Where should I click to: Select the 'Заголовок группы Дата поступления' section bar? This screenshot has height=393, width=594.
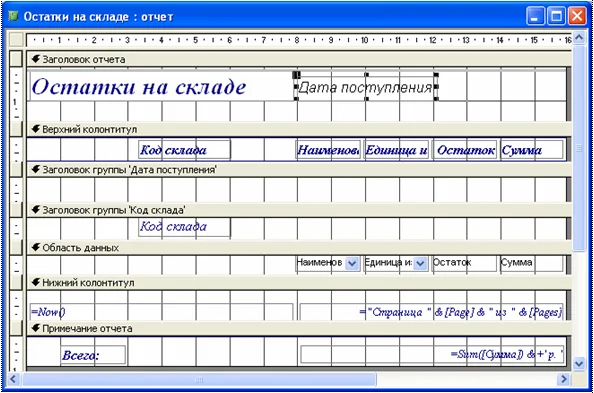click(299, 170)
